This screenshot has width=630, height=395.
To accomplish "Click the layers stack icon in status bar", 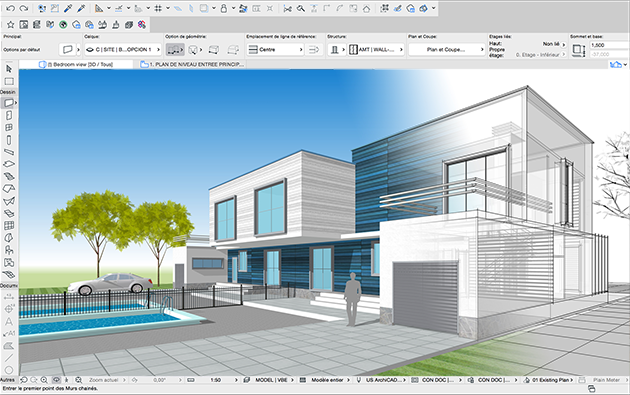I will [x=247, y=380].
